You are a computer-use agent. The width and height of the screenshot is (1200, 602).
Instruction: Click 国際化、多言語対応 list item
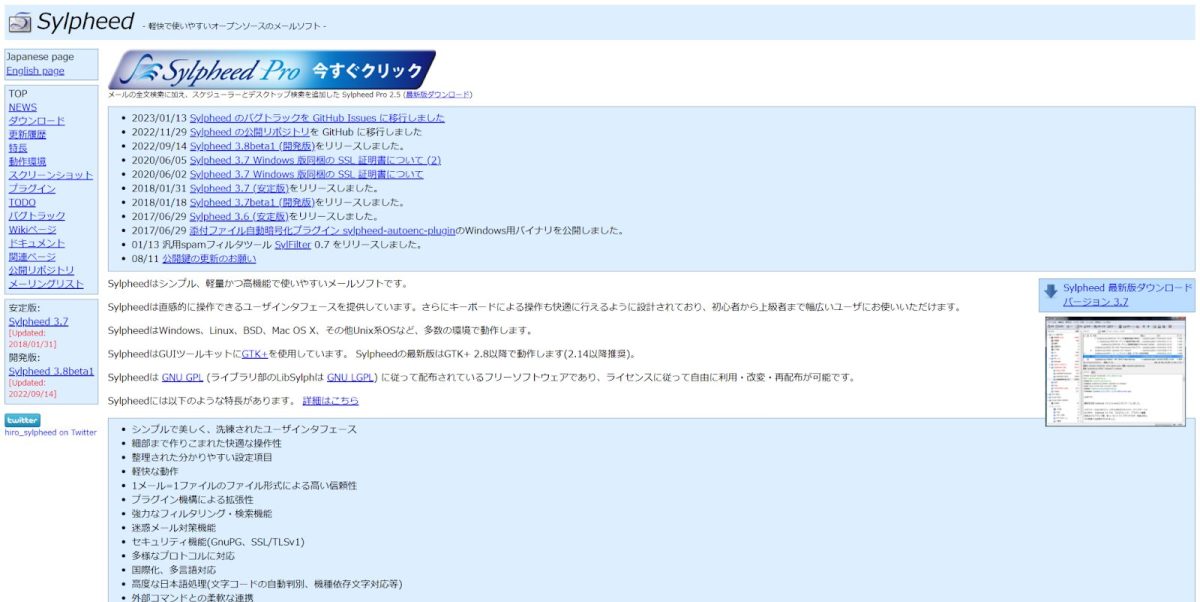[x=174, y=570]
